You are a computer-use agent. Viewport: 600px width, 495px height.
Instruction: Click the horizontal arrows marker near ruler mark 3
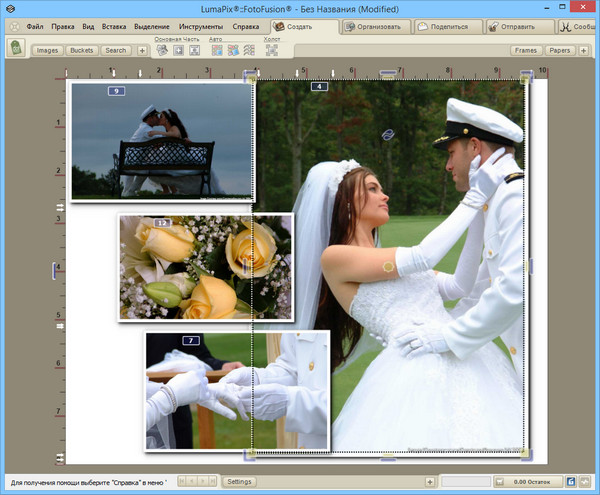(60, 207)
